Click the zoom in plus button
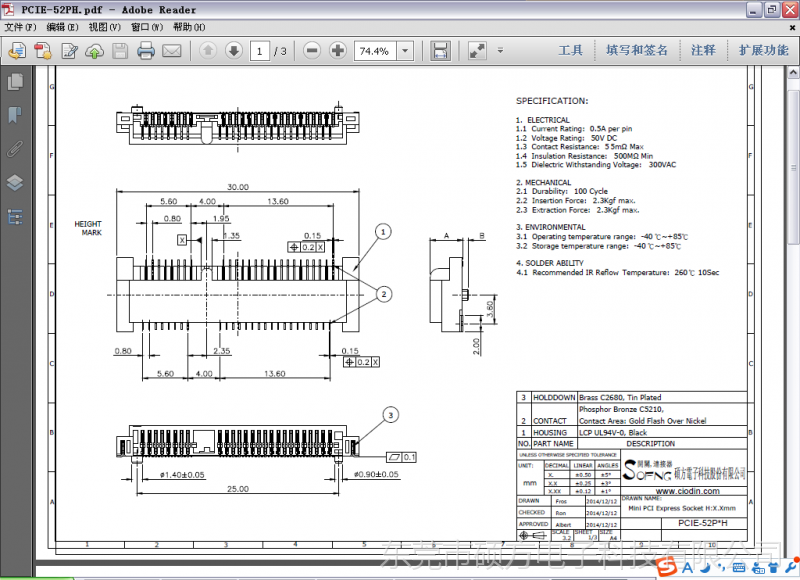The width and height of the screenshot is (800, 580). 338,51
